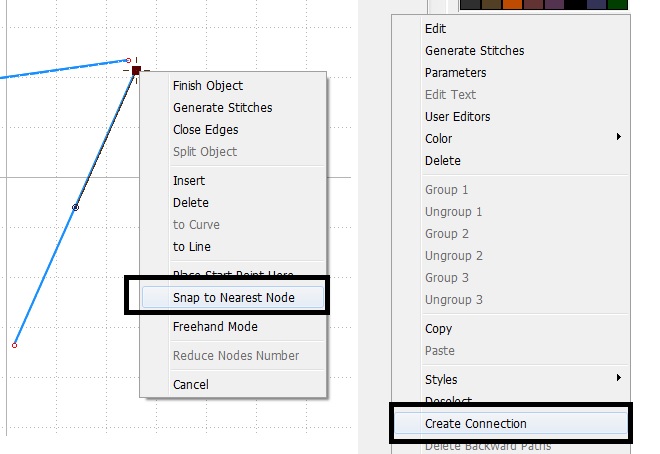Click the circular midpoint node on the line
The width and height of the screenshot is (660, 454).
click(75, 207)
